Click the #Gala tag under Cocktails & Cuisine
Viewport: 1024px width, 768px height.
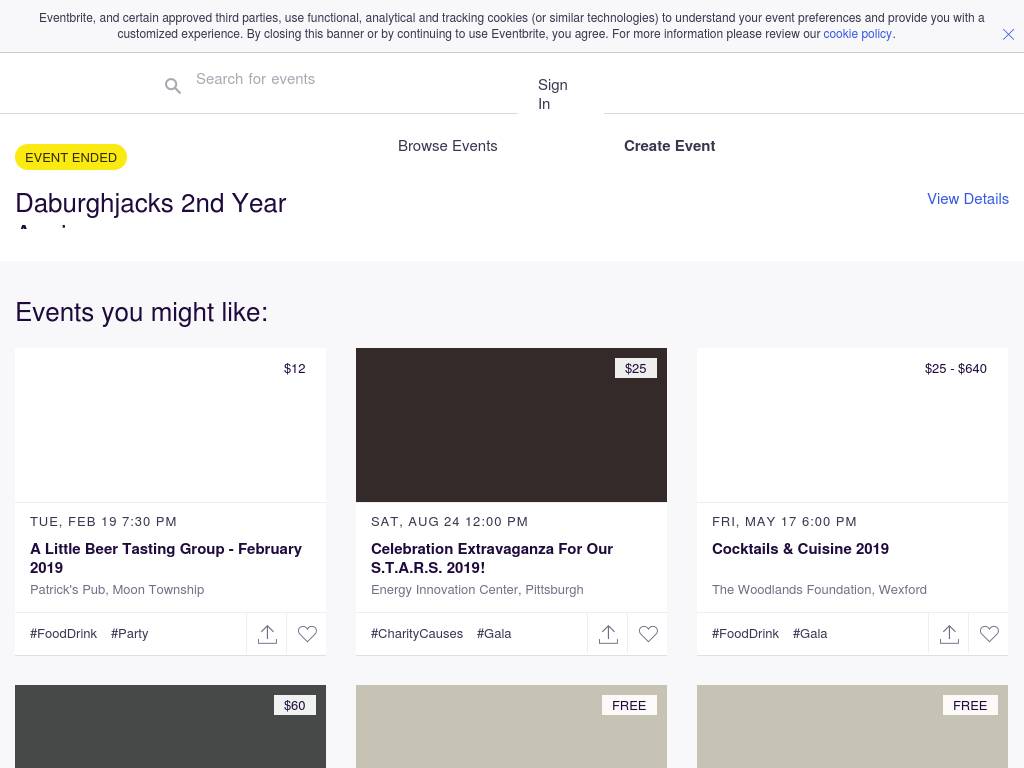pos(810,634)
